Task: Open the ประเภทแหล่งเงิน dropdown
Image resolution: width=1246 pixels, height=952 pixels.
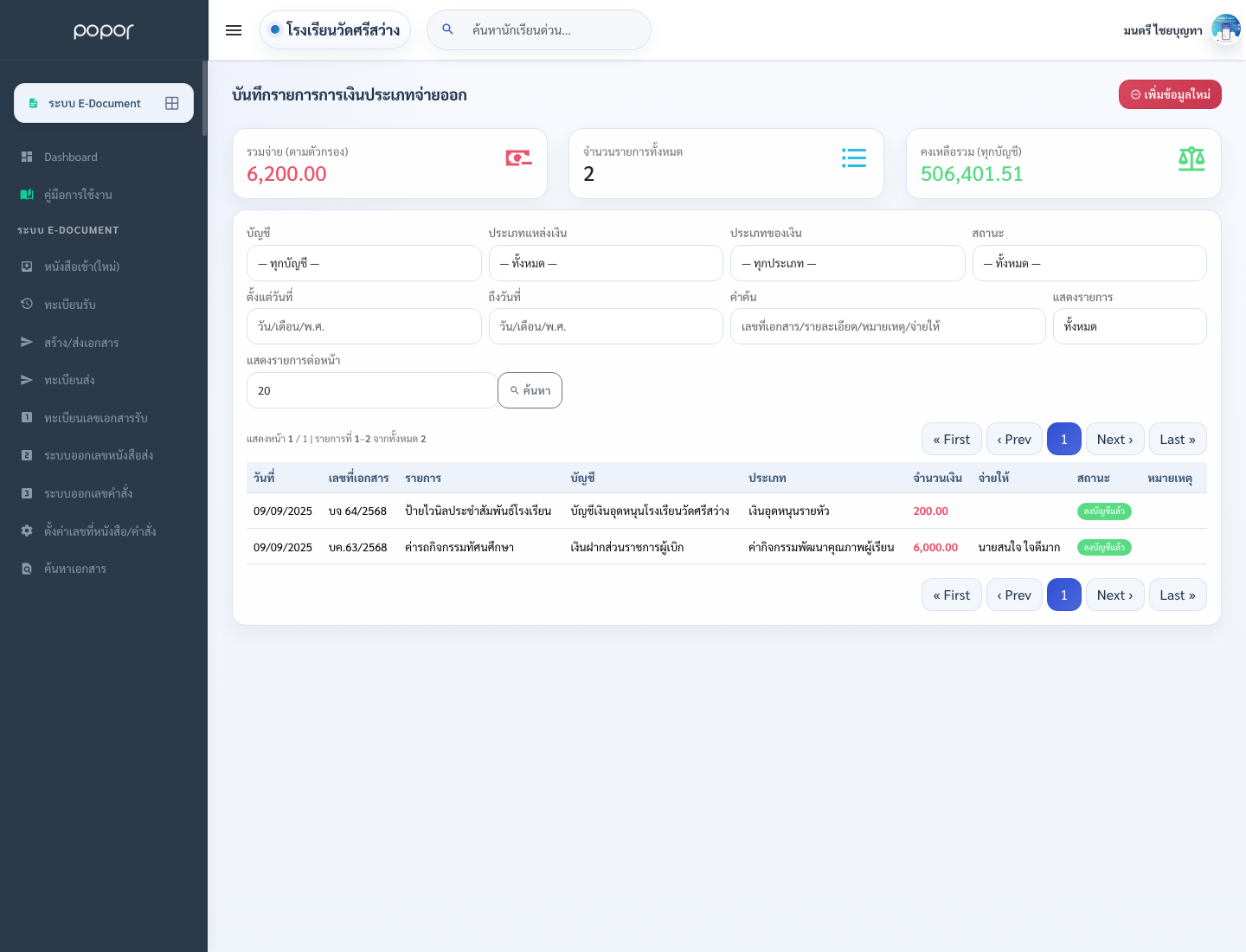Action: tap(606, 263)
